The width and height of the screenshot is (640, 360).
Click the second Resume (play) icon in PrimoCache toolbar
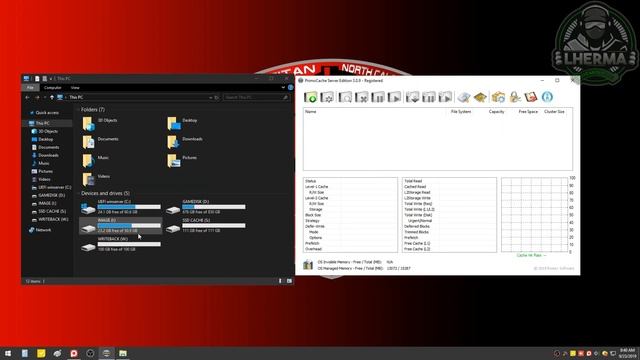[445, 97]
